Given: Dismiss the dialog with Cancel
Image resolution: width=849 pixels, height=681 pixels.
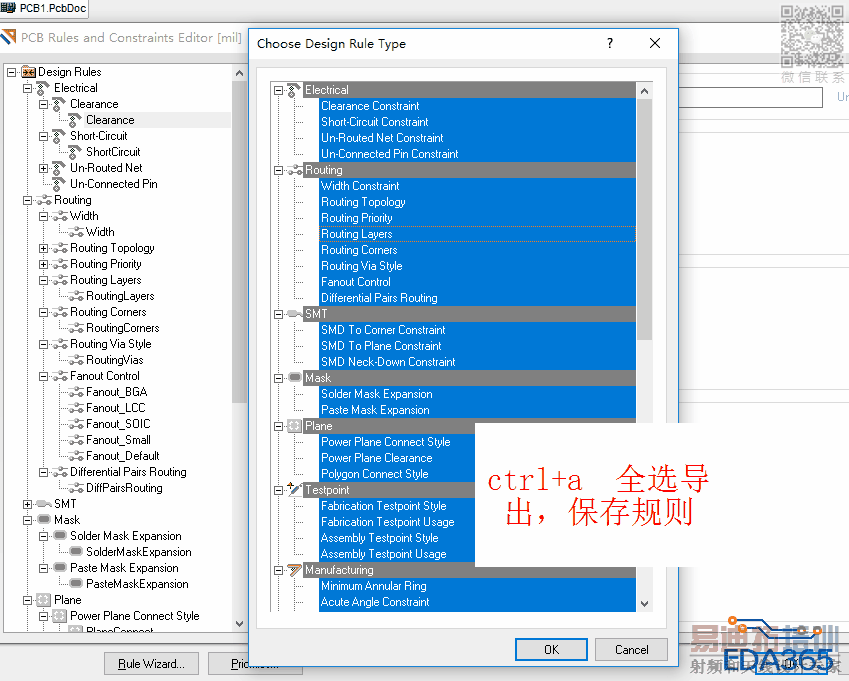Looking at the screenshot, I should [x=631, y=650].
